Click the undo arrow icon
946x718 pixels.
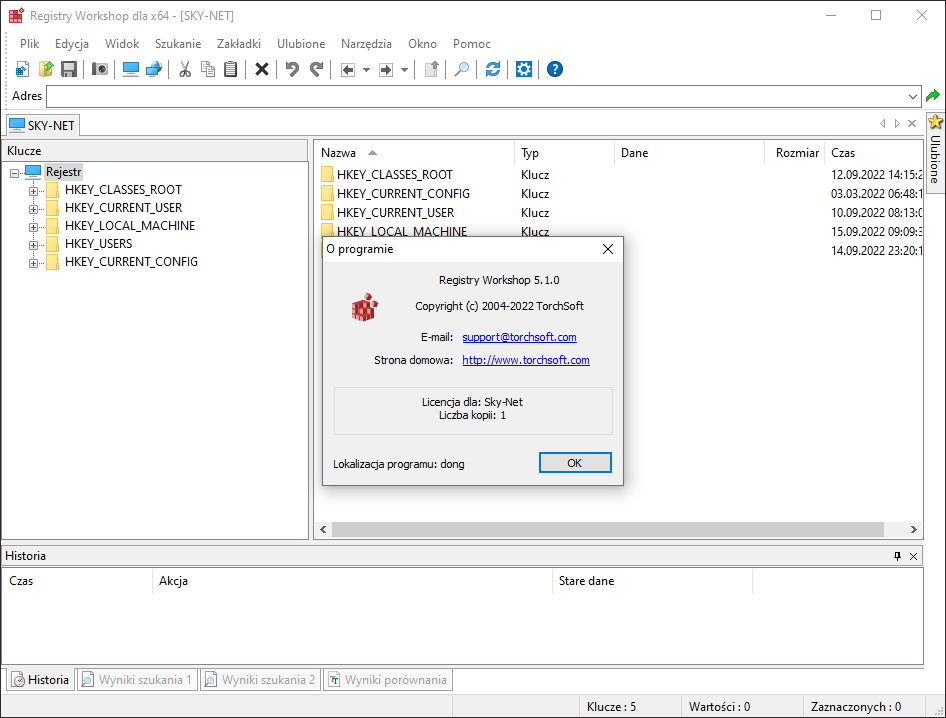[x=293, y=69]
